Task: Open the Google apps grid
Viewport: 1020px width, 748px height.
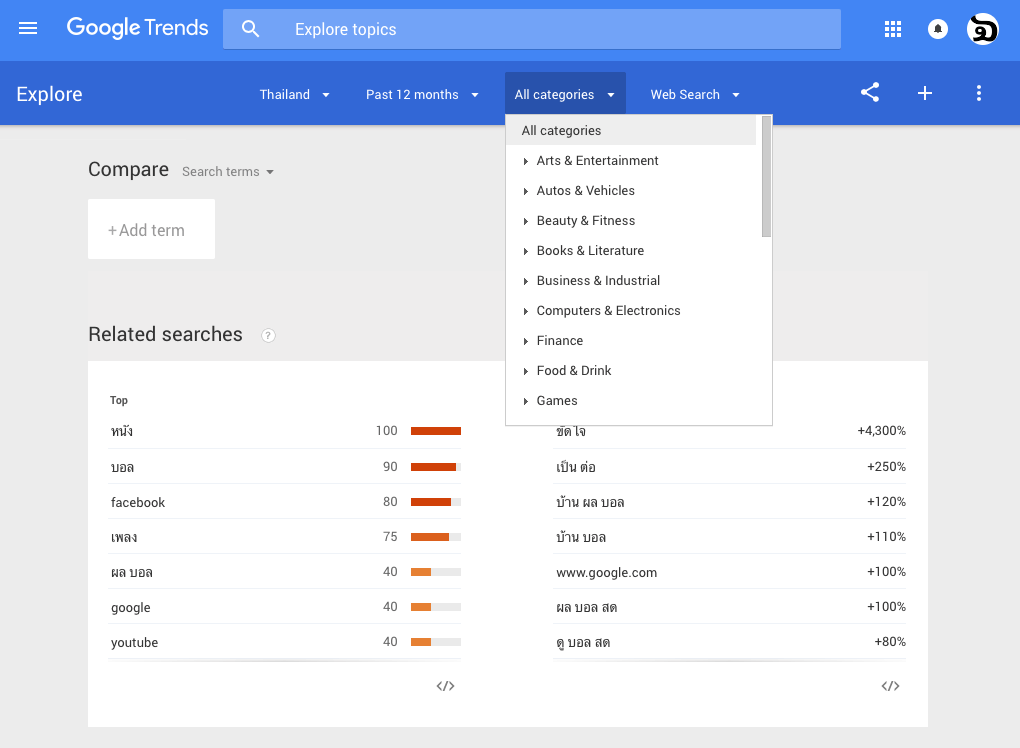Action: point(892,29)
